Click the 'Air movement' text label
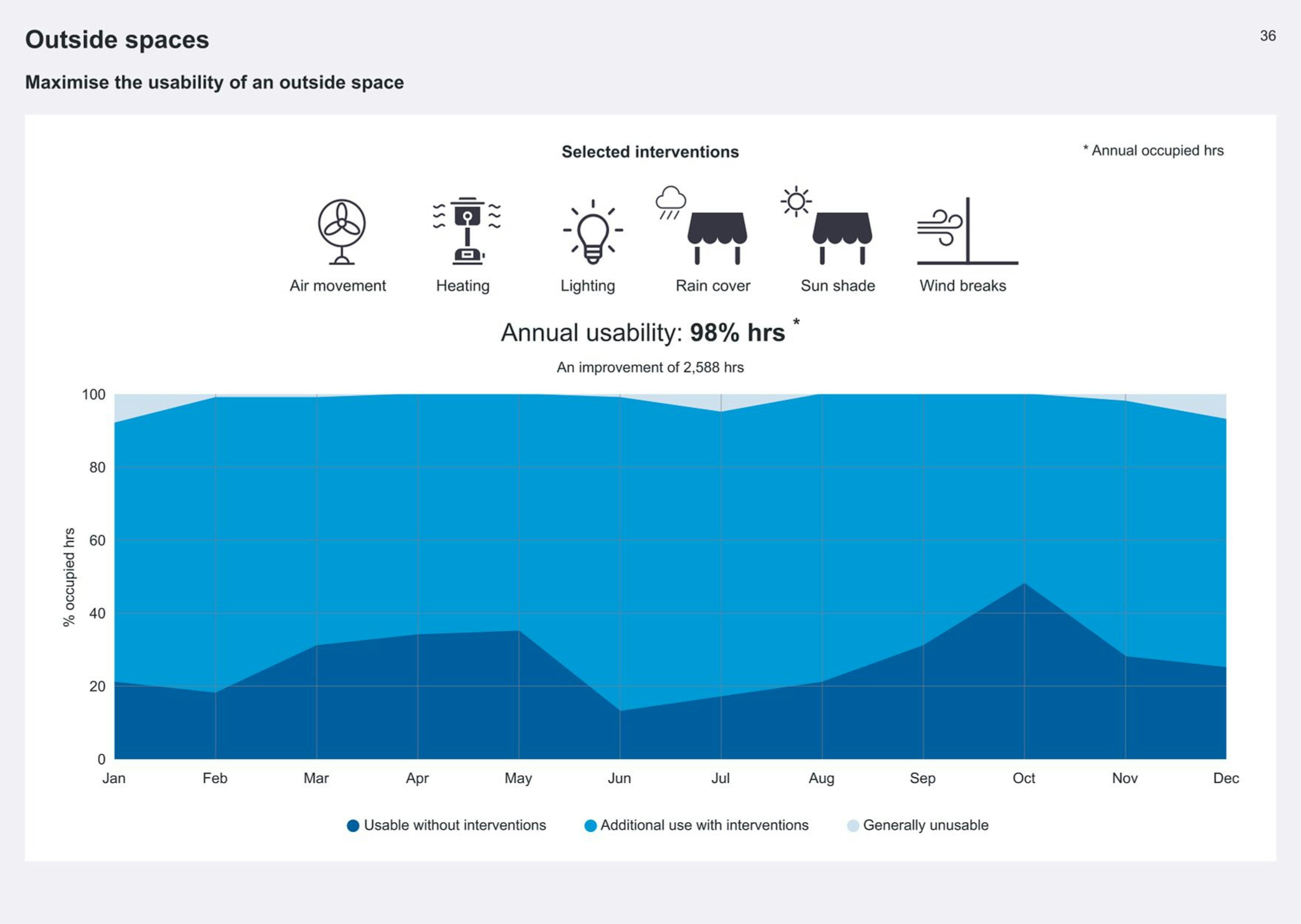 pyautogui.click(x=337, y=286)
